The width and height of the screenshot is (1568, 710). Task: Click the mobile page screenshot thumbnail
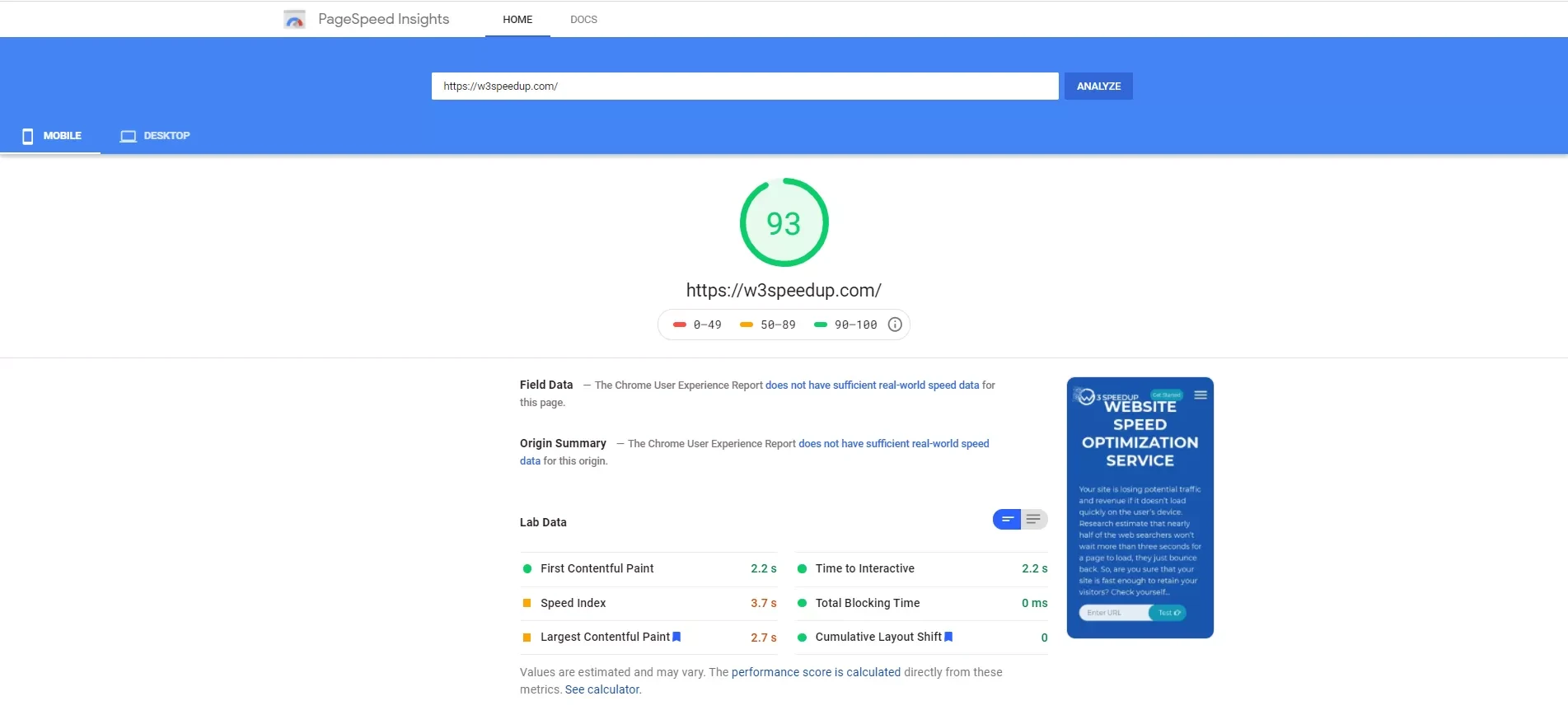point(1140,507)
